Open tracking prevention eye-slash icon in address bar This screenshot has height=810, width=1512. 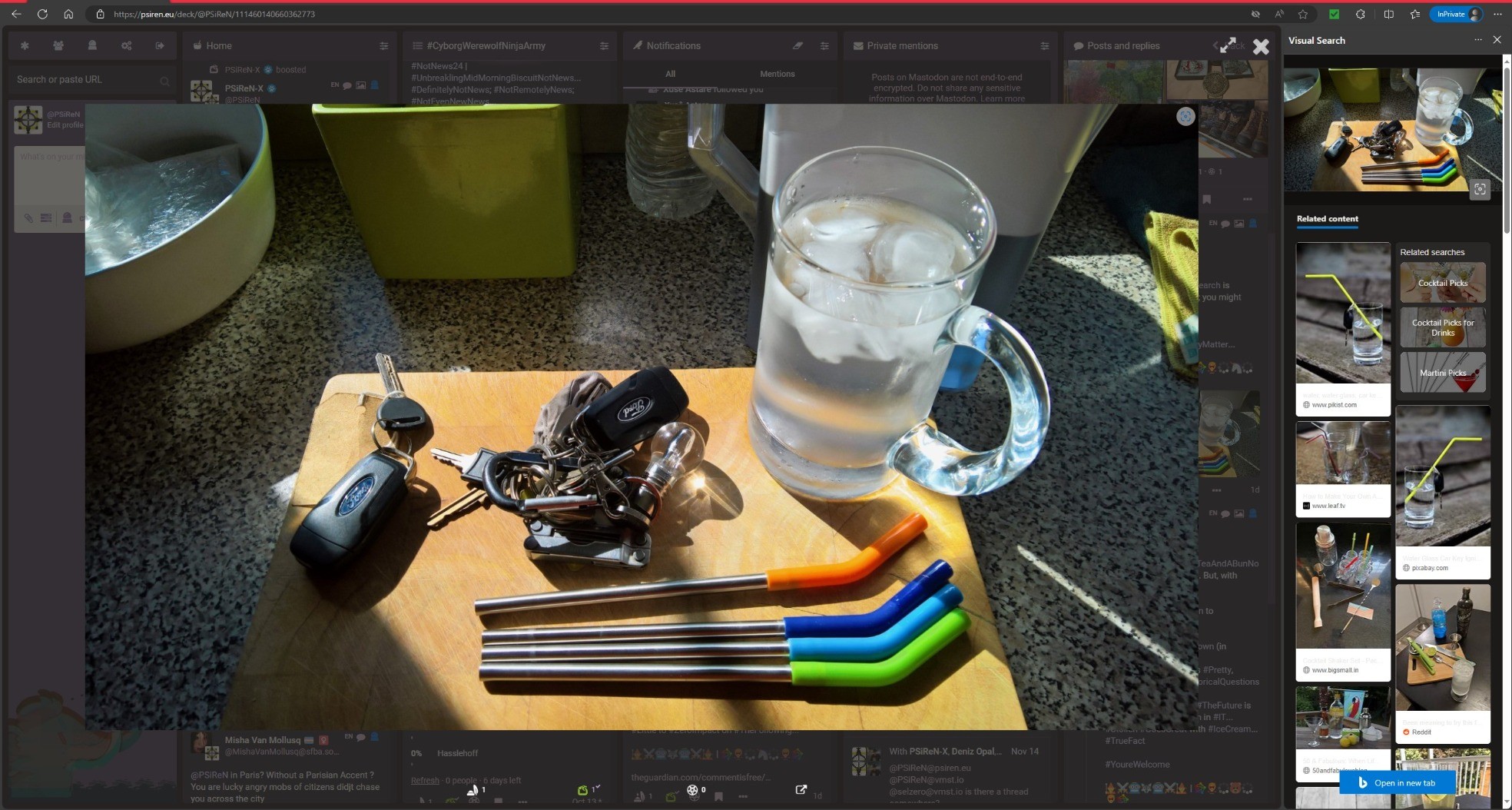coord(1255,14)
